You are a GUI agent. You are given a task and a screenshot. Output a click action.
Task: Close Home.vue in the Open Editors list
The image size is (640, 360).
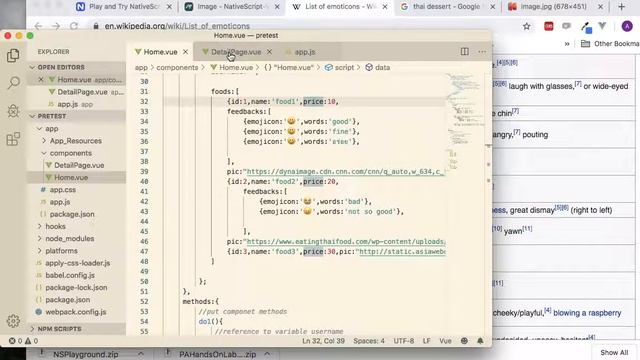[x=41, y=80]
